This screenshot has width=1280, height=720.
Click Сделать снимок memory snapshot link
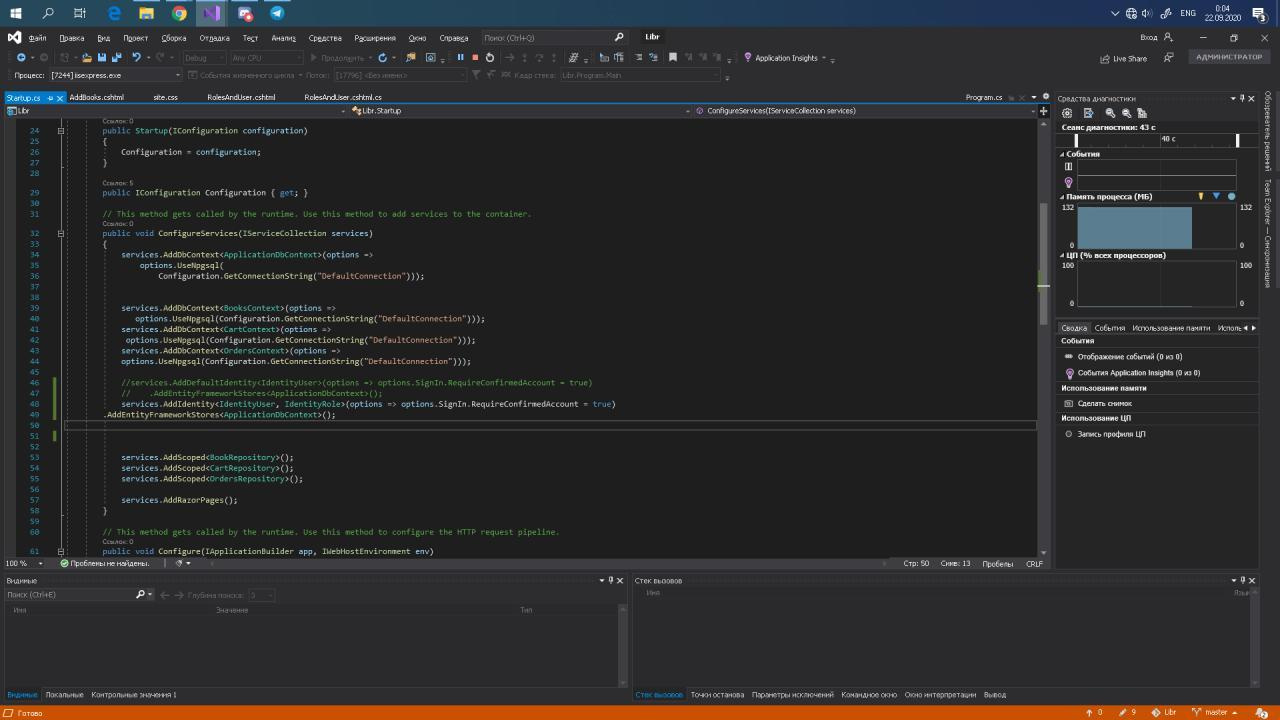pyautogui.click(x=1104, y=403)
